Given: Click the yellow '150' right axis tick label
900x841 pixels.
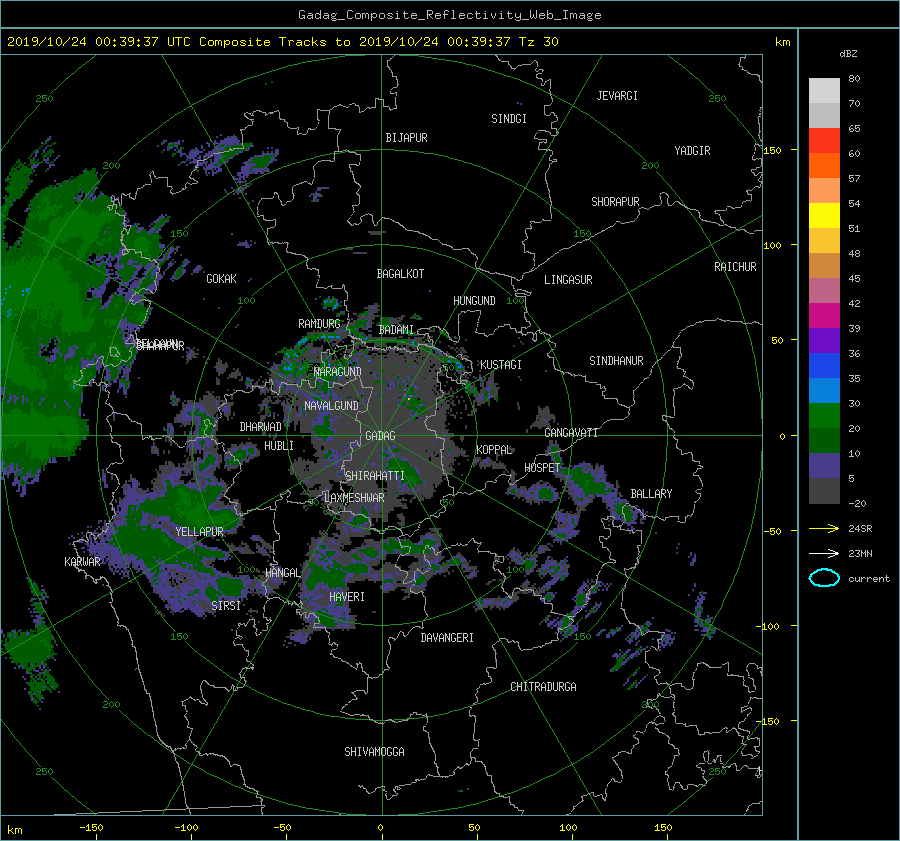Looking at the screenshot, I should pyautogui.click(x=773, y=150).
